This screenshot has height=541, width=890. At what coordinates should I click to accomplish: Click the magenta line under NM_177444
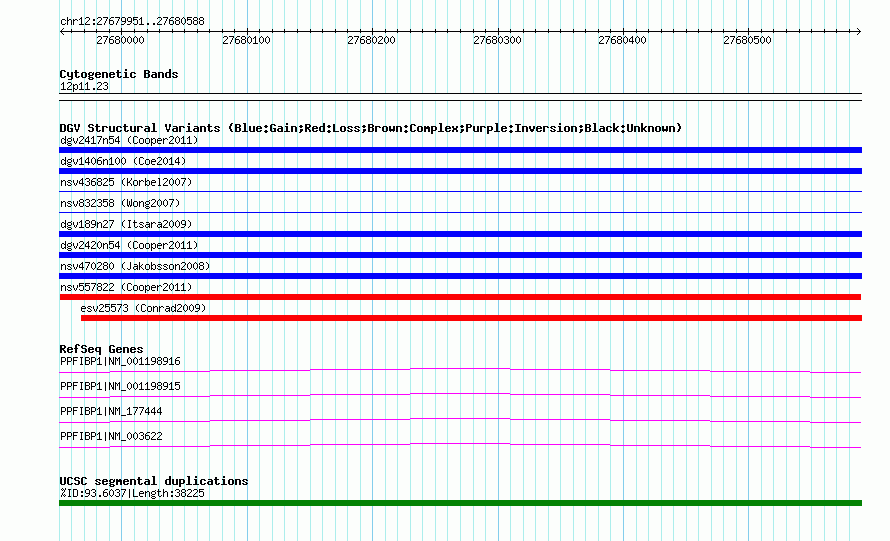(460, 421)
